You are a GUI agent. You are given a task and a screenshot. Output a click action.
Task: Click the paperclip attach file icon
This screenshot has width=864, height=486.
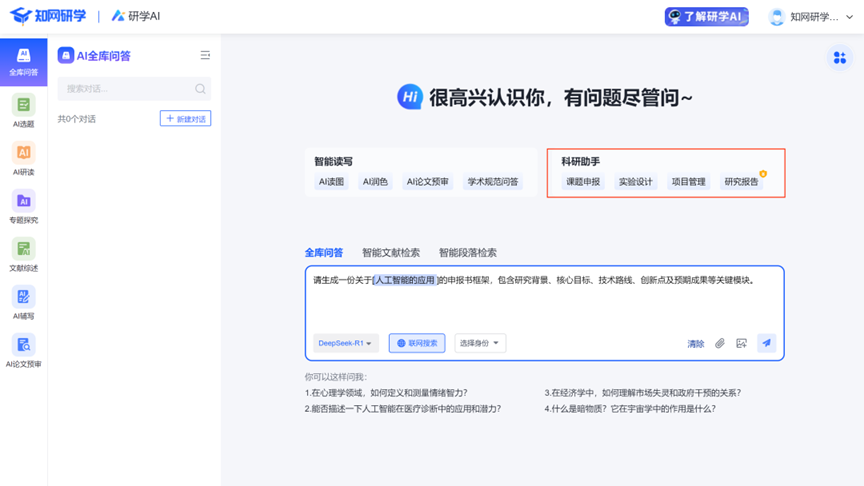click(x=719, y=343)
